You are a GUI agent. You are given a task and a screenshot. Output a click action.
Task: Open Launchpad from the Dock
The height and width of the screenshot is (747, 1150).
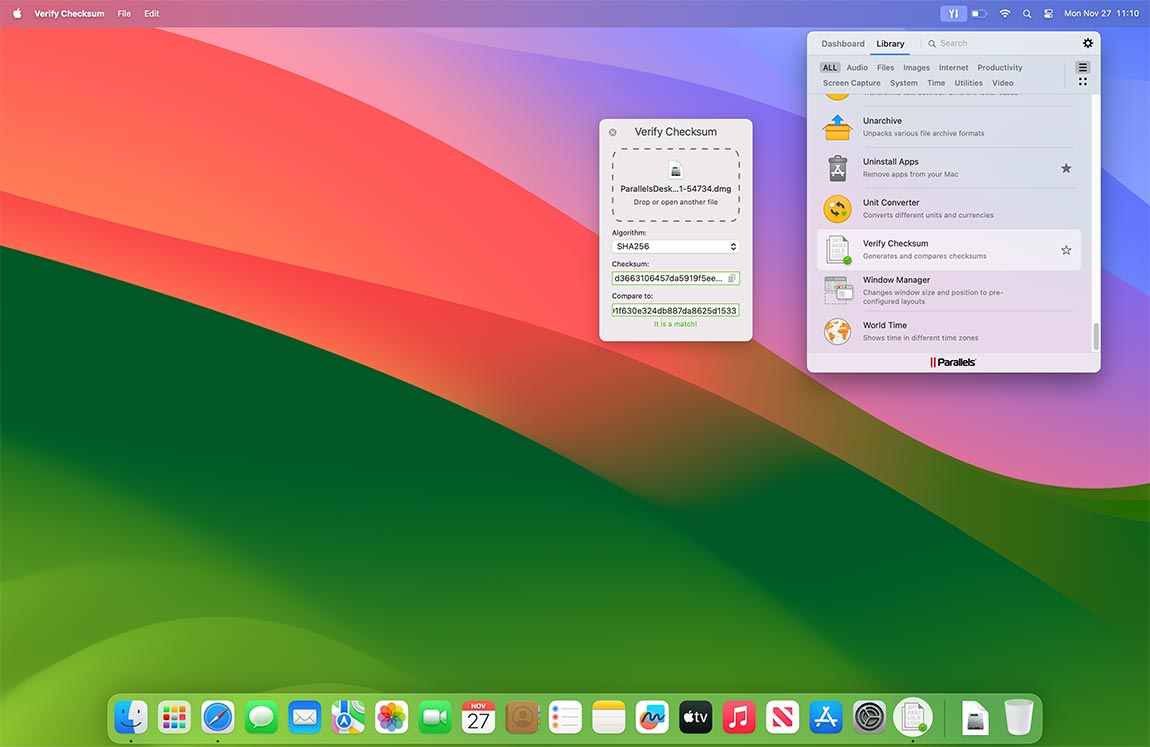tap(173, 717)
